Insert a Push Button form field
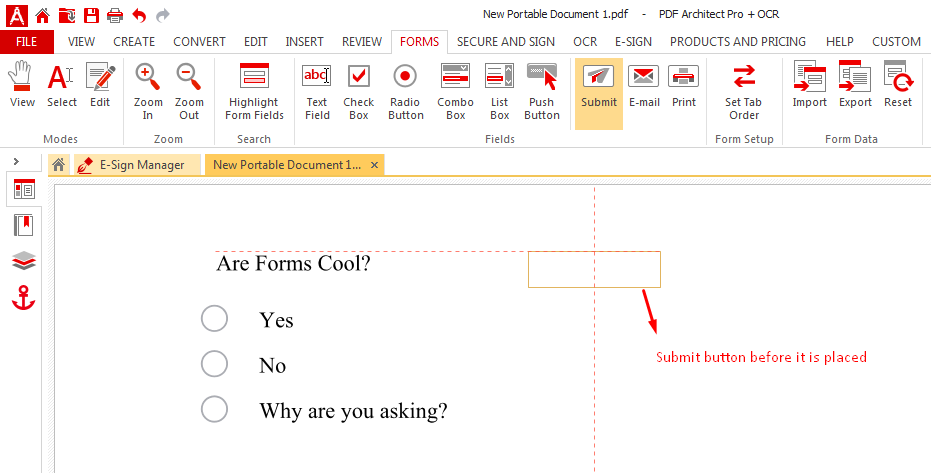931x473 pixels. pyautogui.click(x=542, y=92)
